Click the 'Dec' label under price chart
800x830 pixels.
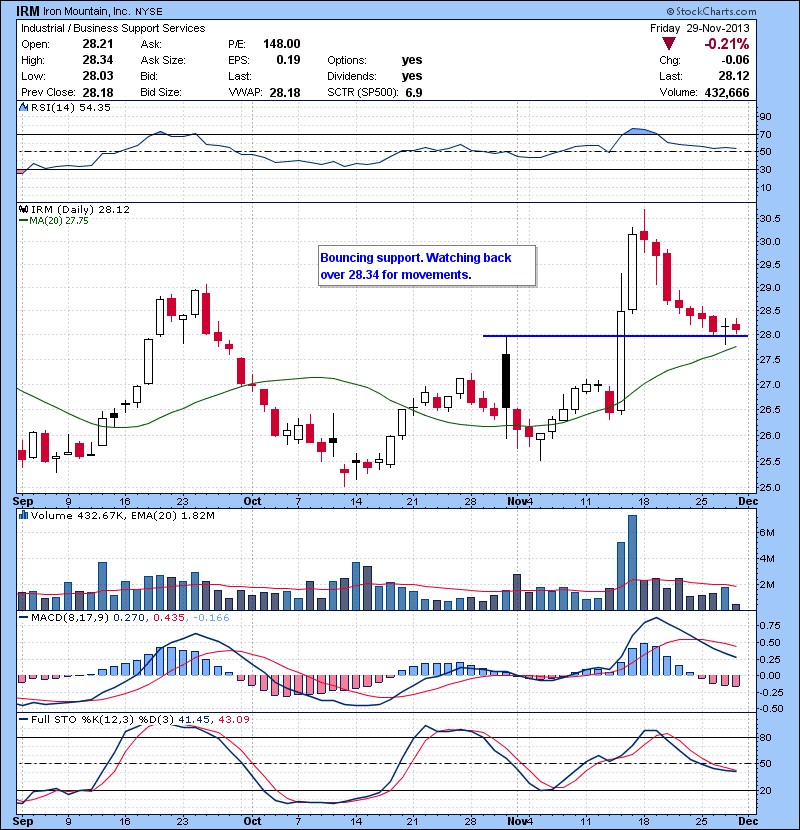click(748, 501)
